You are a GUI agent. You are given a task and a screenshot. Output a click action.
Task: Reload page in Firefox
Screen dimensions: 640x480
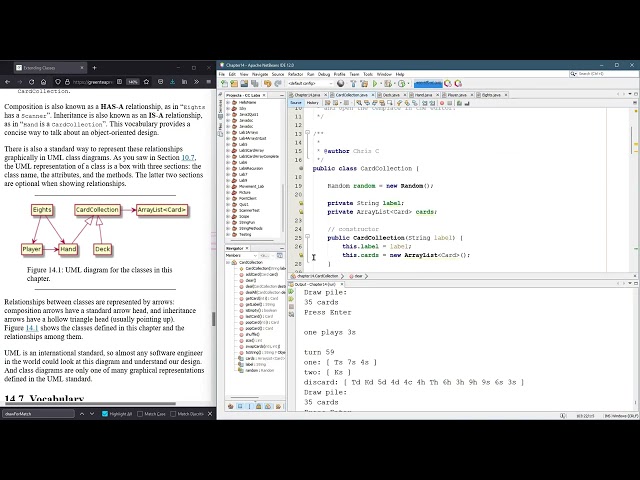pyautogui.click(x=31, y=82)
